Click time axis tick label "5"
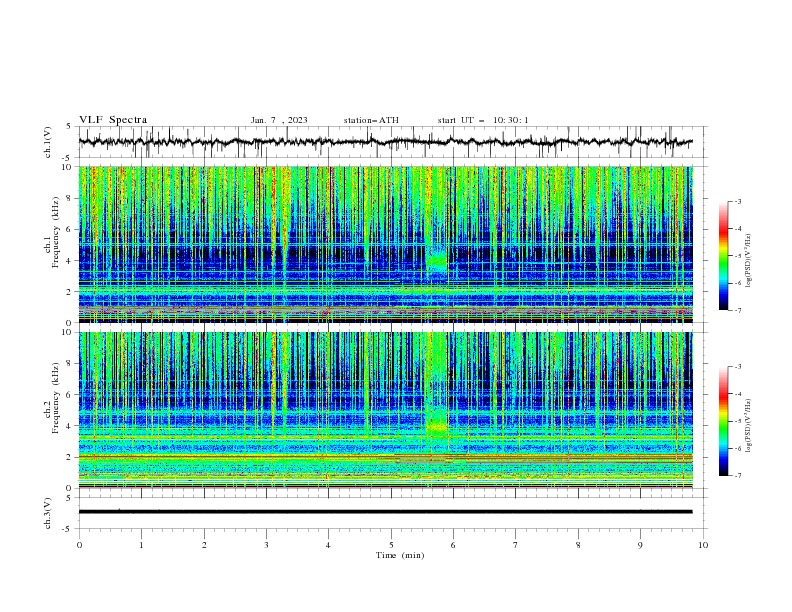 [391, 545]
